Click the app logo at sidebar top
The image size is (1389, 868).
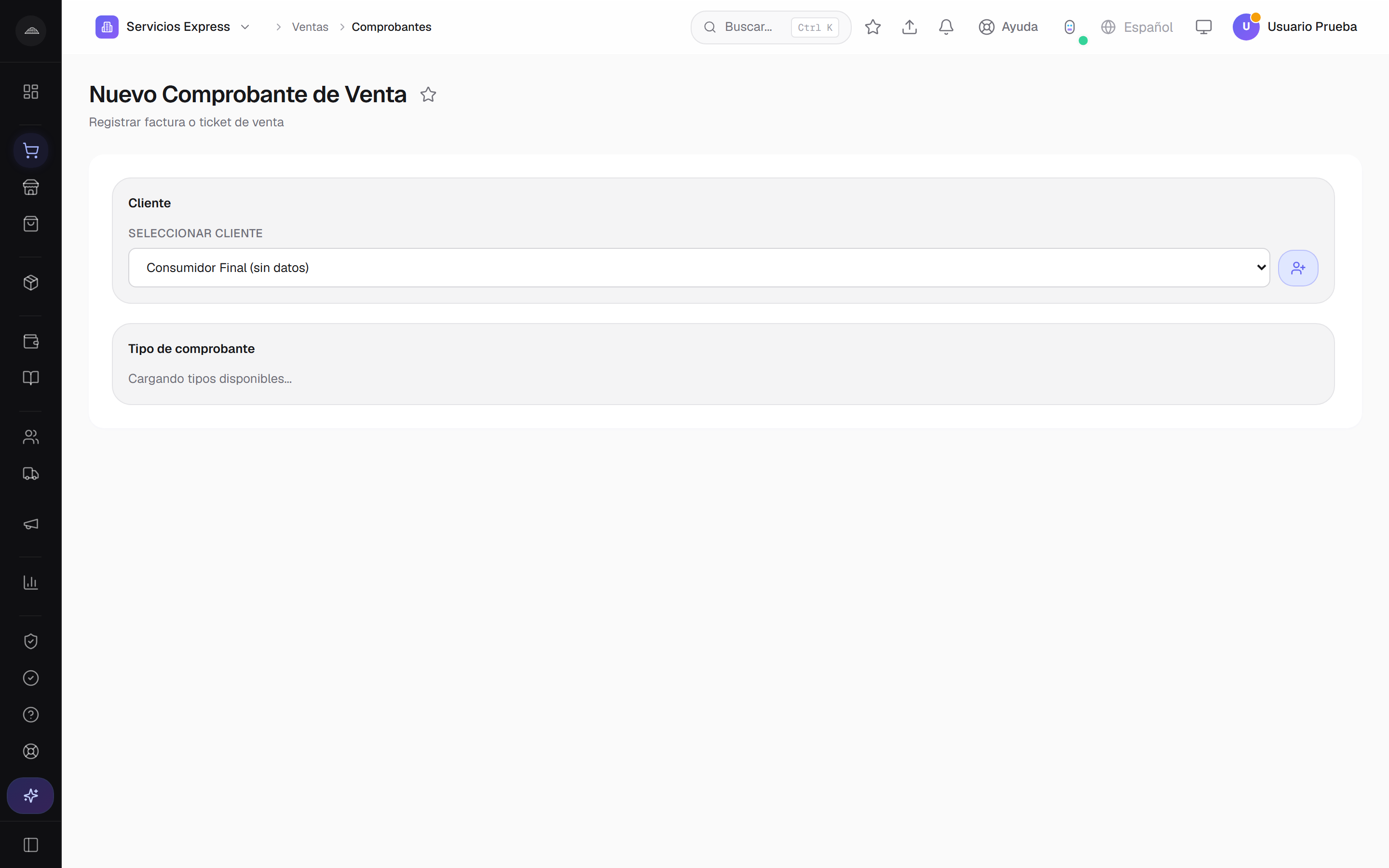(31, 30)
